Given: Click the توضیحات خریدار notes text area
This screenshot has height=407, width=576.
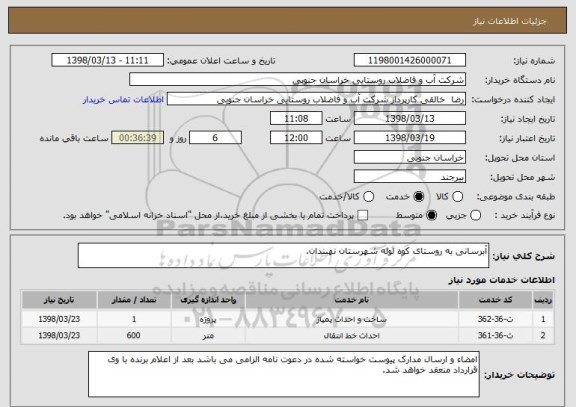Looking at the screenshot, I should pos(284,374).
